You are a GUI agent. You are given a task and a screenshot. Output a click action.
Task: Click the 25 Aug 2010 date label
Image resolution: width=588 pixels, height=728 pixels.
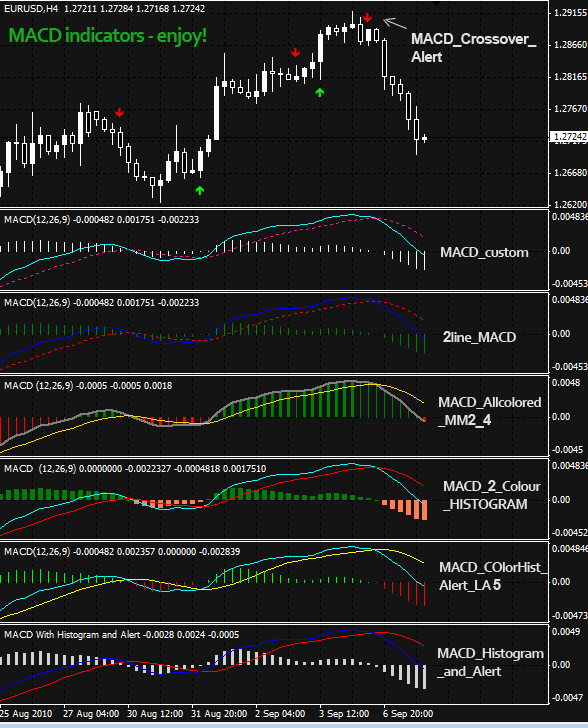tap(26, 714)
